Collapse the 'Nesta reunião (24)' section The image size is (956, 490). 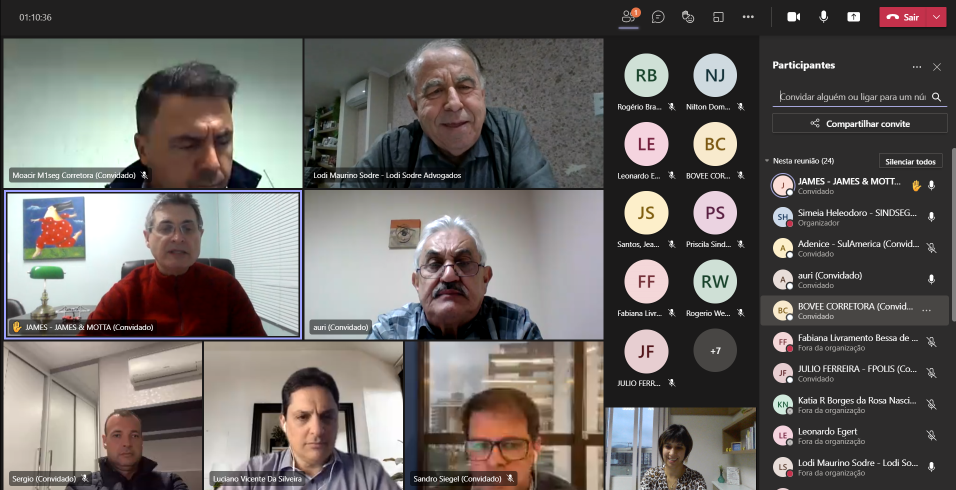coord(767,161)
